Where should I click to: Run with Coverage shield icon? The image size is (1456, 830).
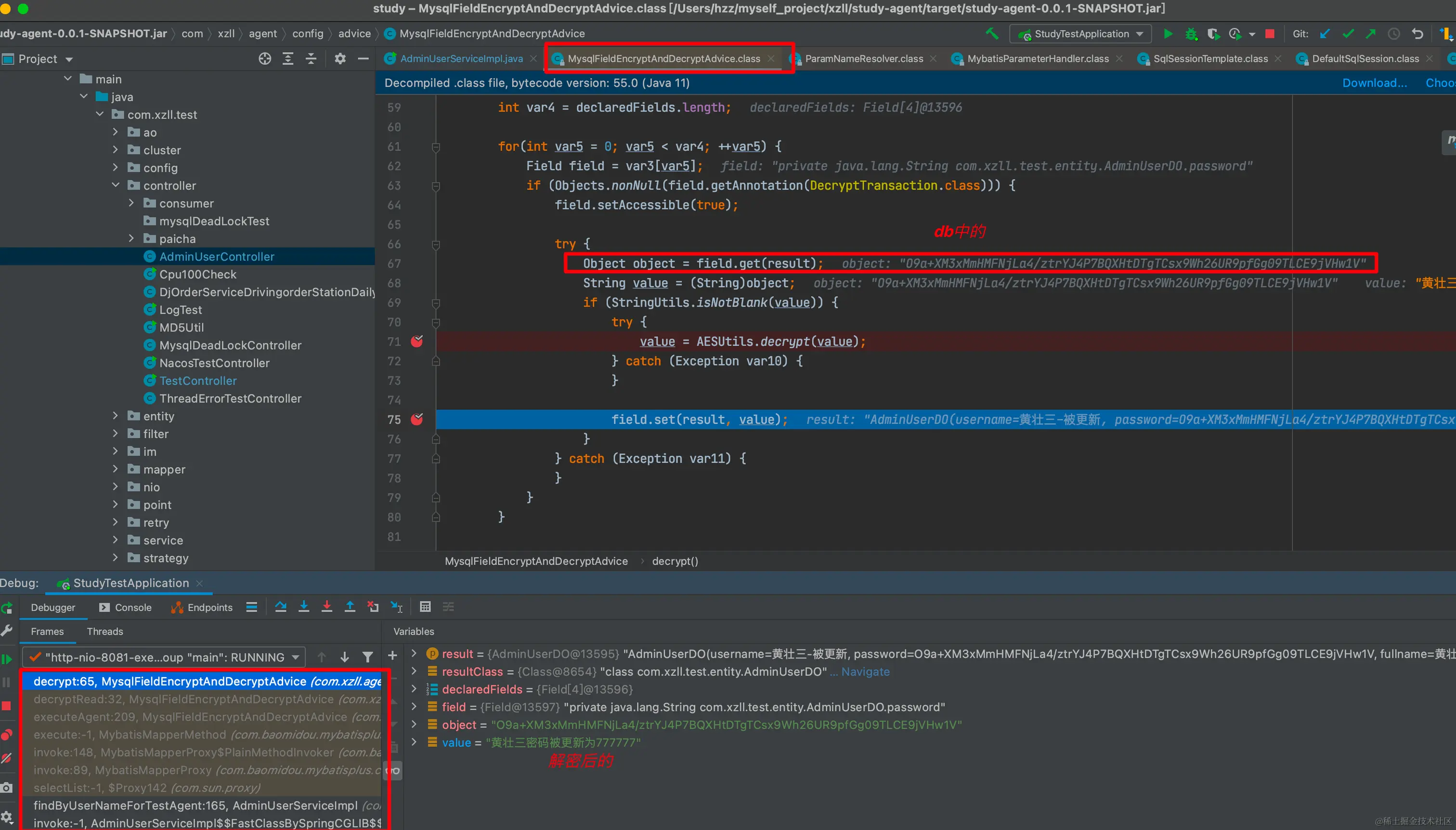1213,34
